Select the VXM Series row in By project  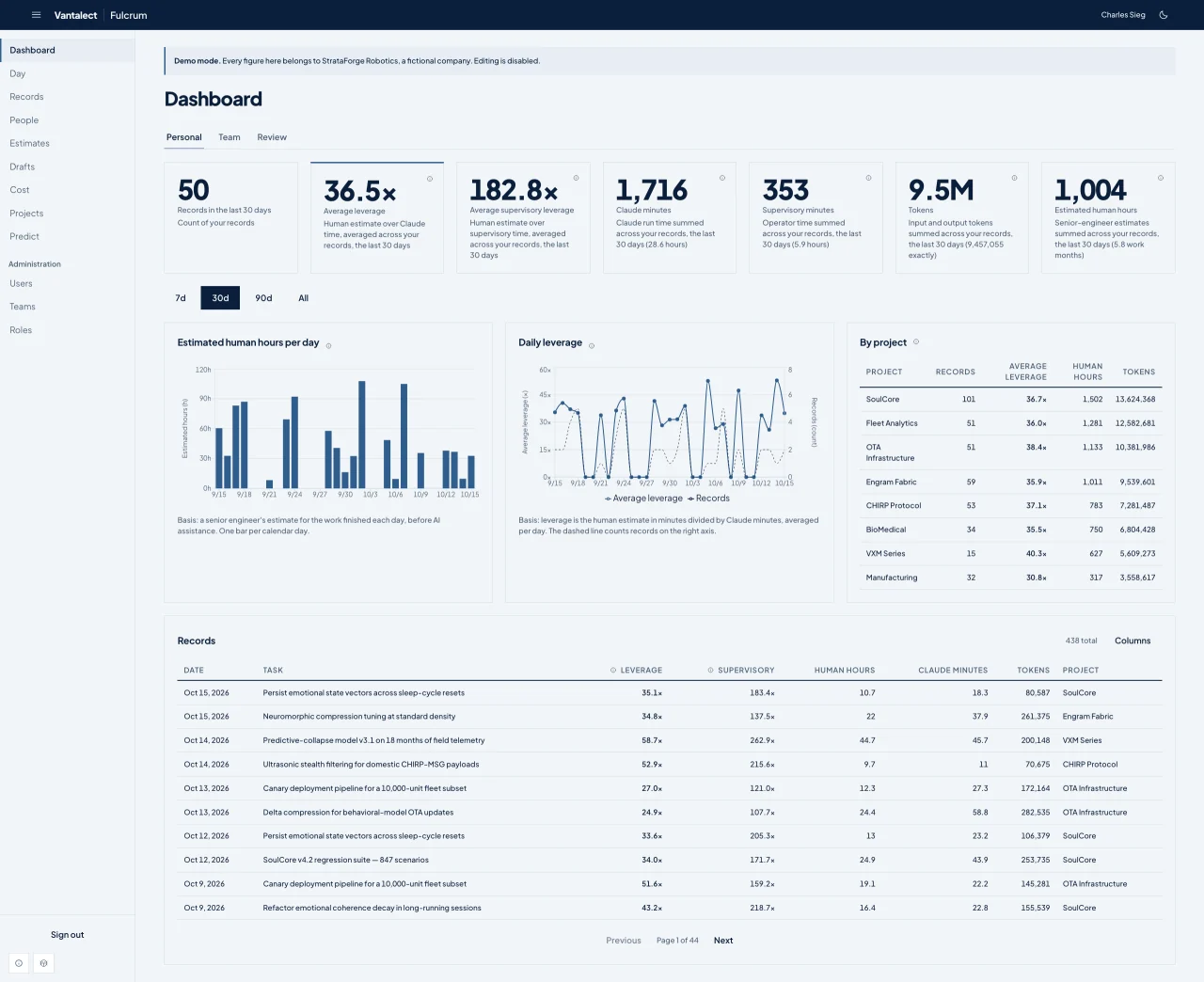1010,554
